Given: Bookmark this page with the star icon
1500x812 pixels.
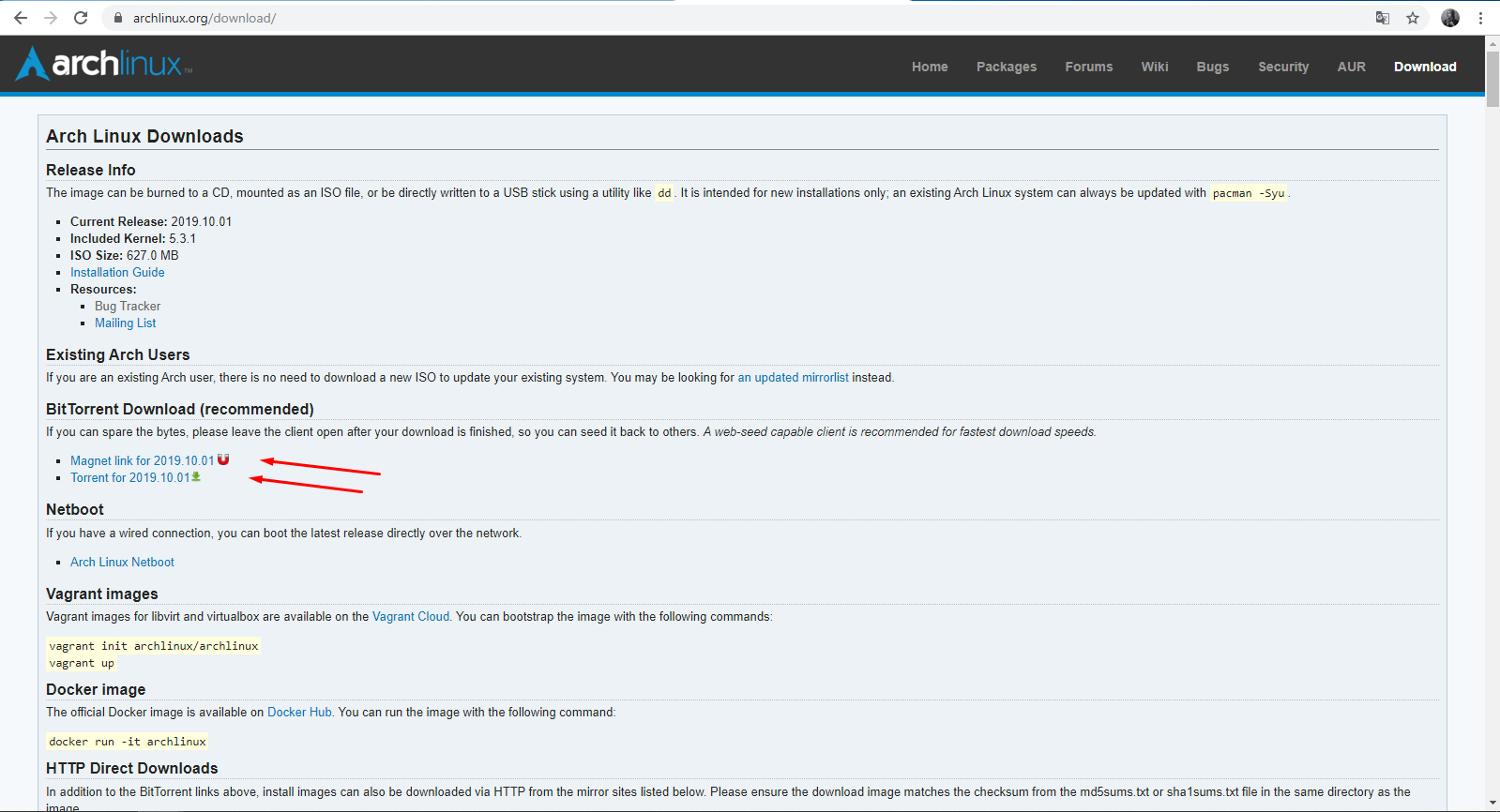Looking at the screenshot, I should click(1413, 18).
